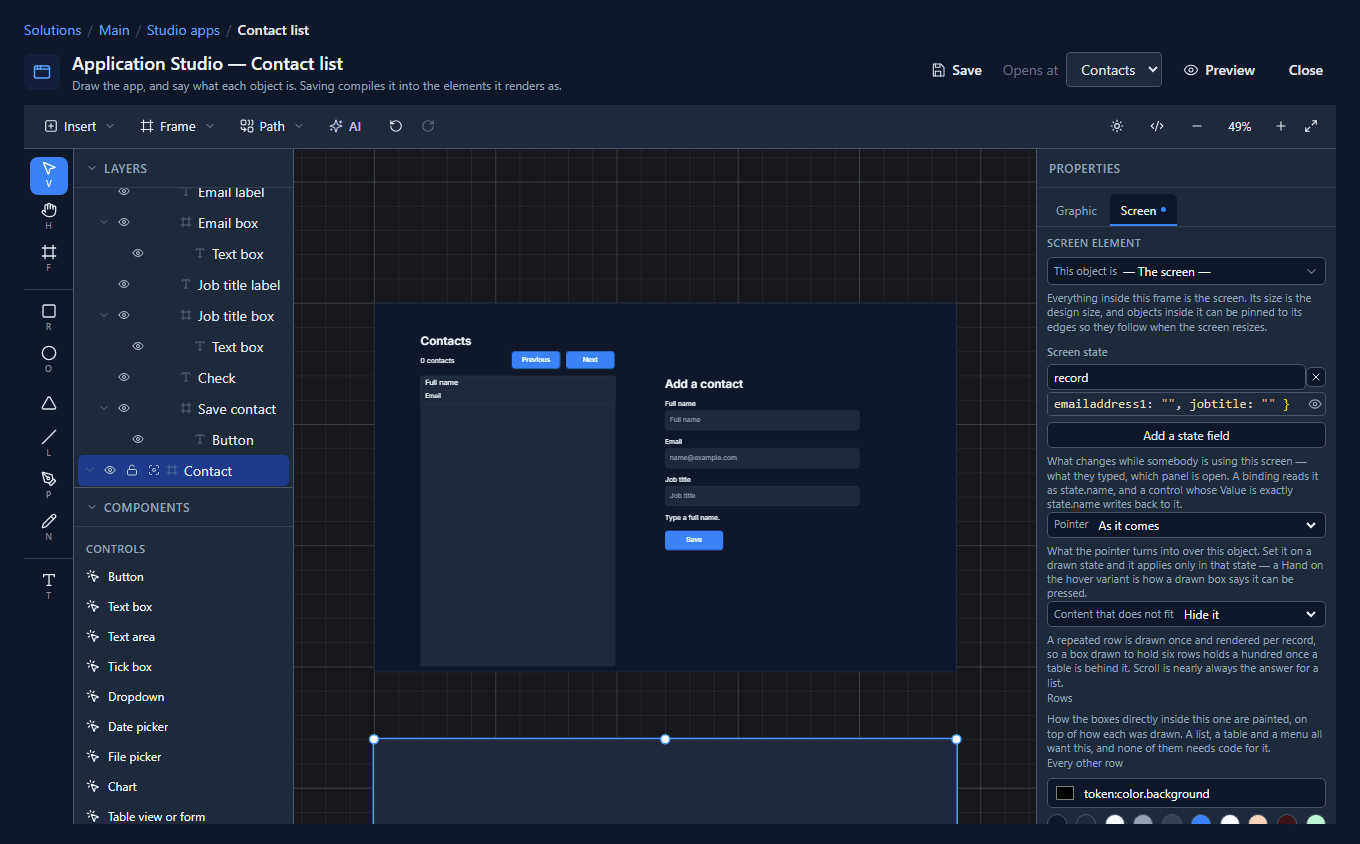1360x844 pixels.
Task: Redo the undone change
Action: [x=428, y=126]
